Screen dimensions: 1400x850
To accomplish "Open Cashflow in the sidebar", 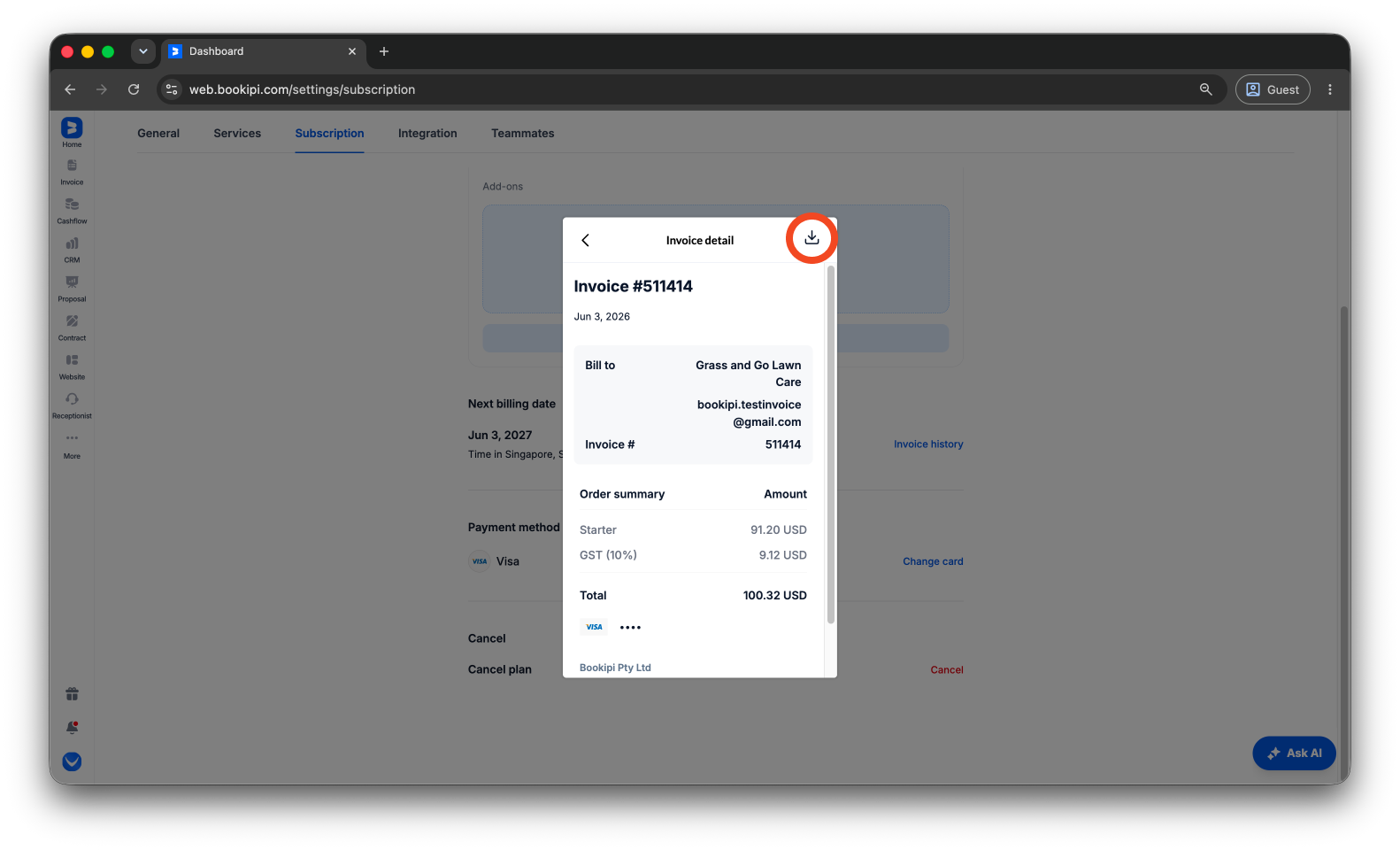I will (x=72, y=211).
